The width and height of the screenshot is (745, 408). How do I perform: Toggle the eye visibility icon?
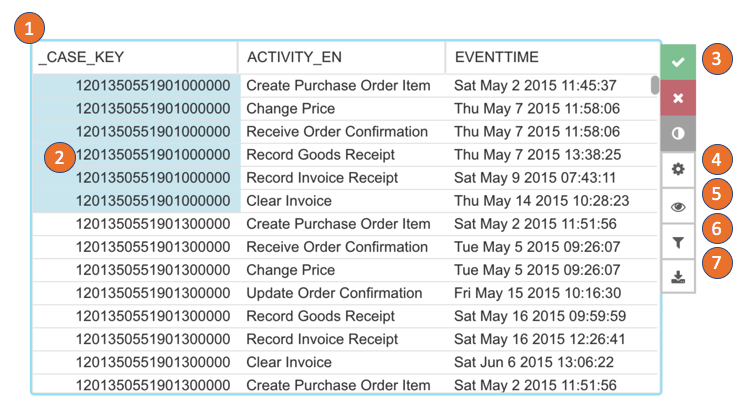pos(678,206)
